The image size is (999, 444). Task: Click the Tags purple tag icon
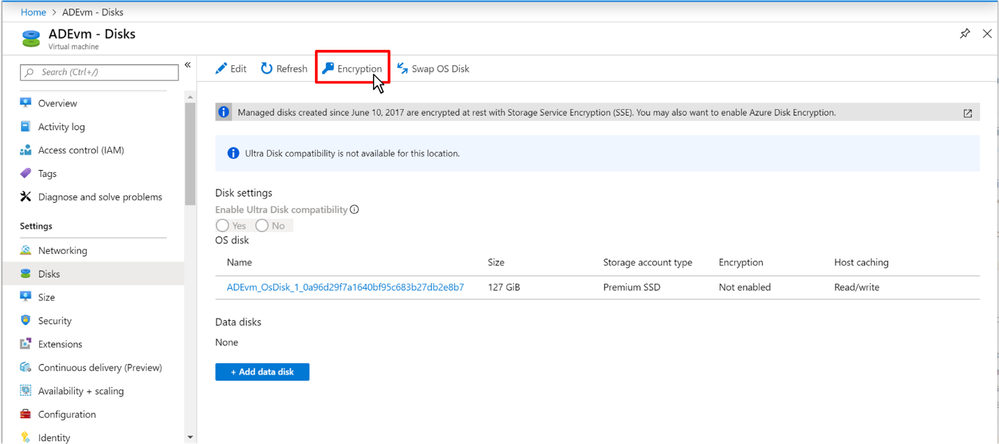pos(25,173)
